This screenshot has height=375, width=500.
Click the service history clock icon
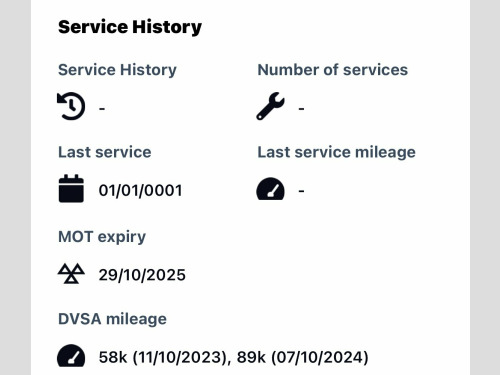pos(71,106)
